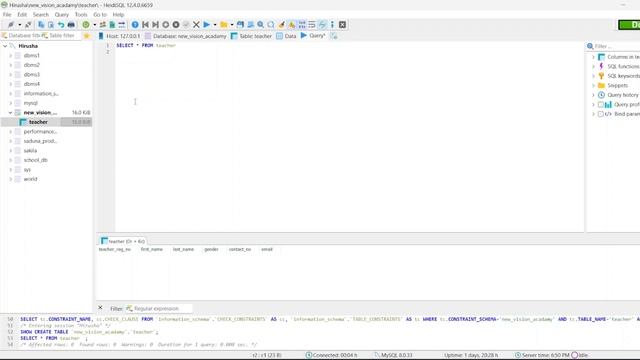Image resolution: width=640 pixels, height=360 pixels.
Task: Click the blue help icon
Action: (135, 25)
